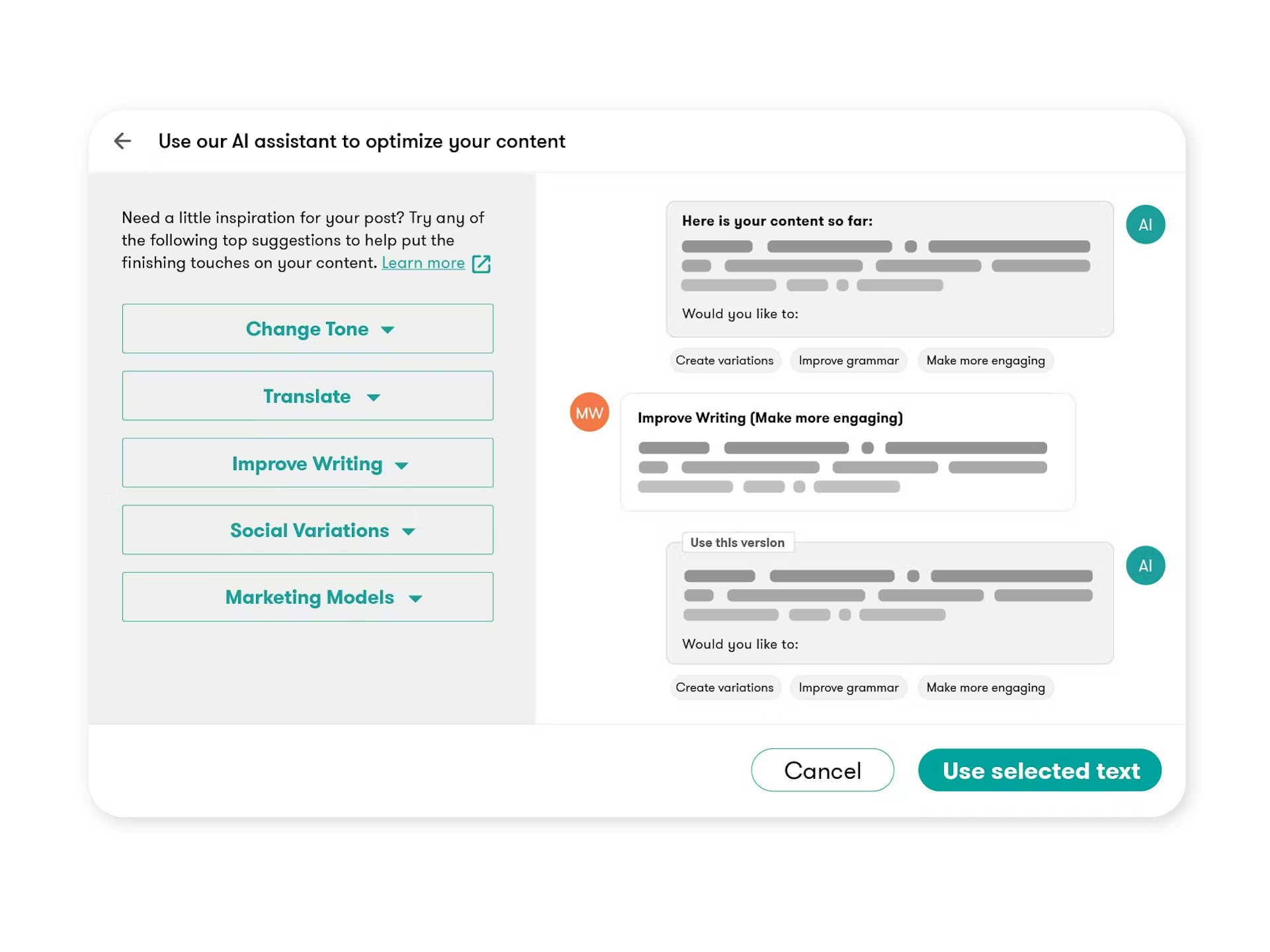Select the bottom Create variations chip

click(x=724, y=688)
